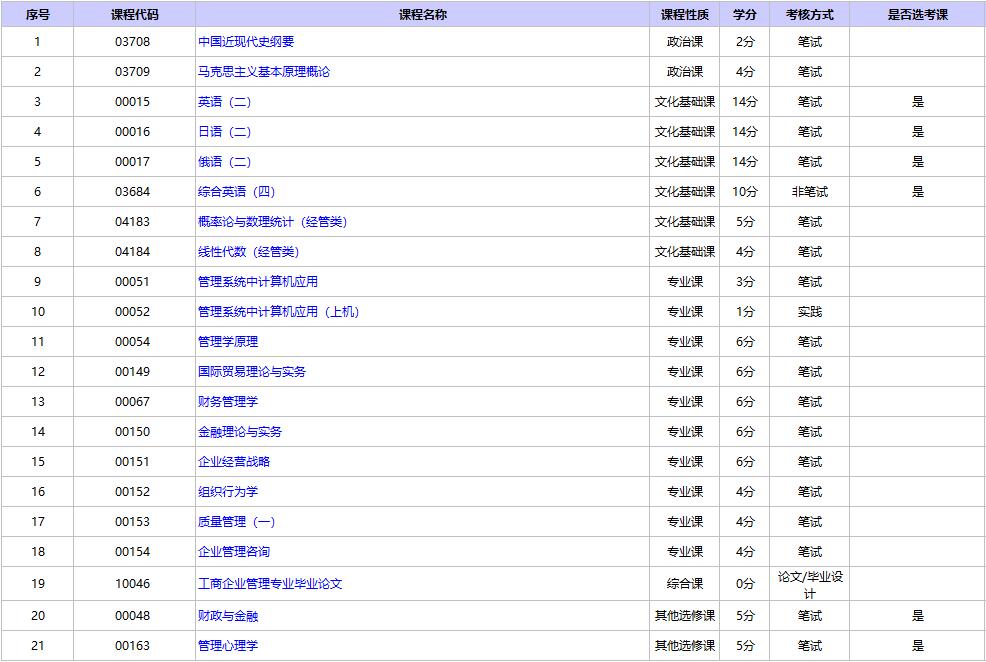The height and width of the screenshot is (662, 986).
Task: Open the 日语（二） course link
Action: [x=224, y=131]
